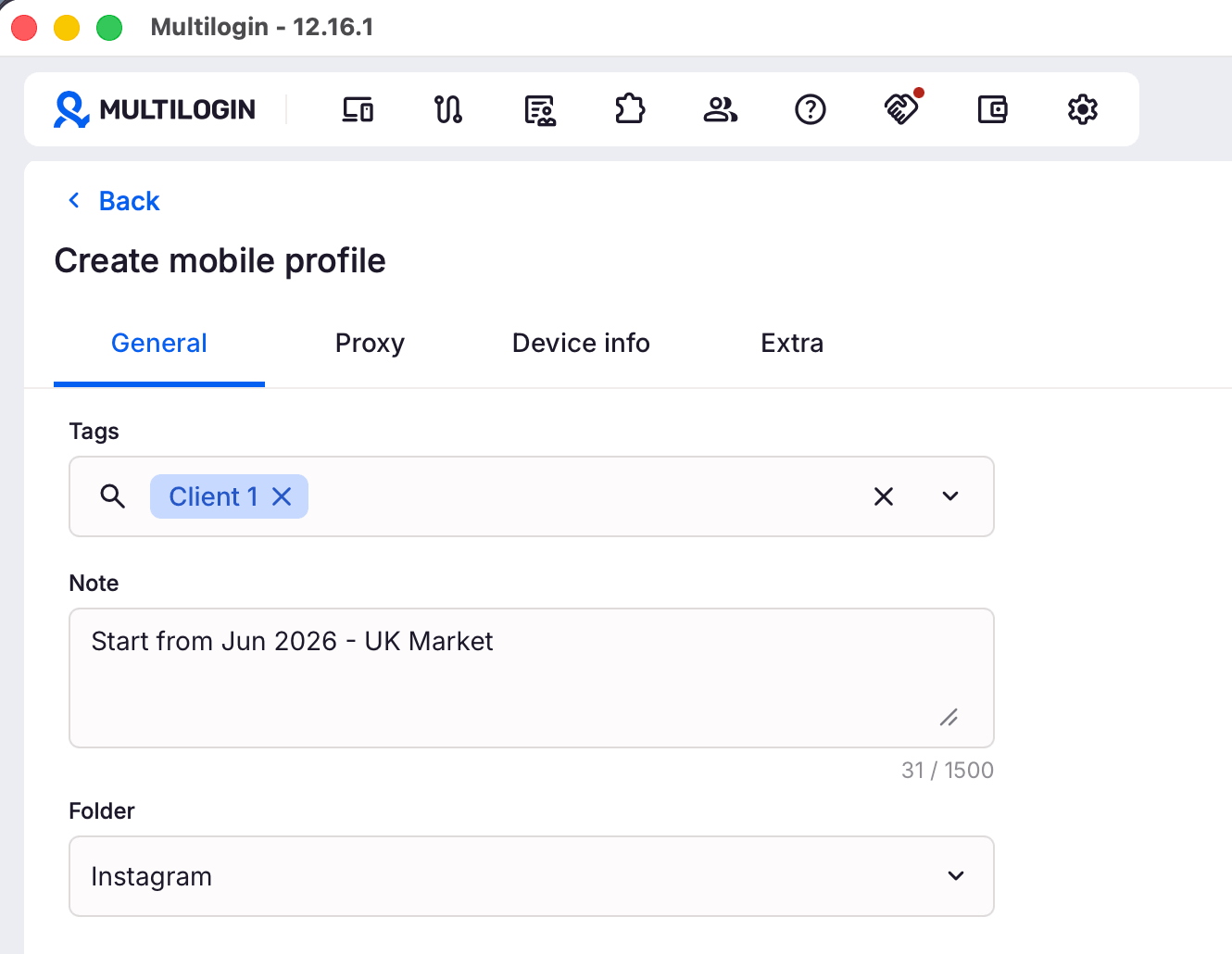Click the search icon in Tags

(113, 496)
